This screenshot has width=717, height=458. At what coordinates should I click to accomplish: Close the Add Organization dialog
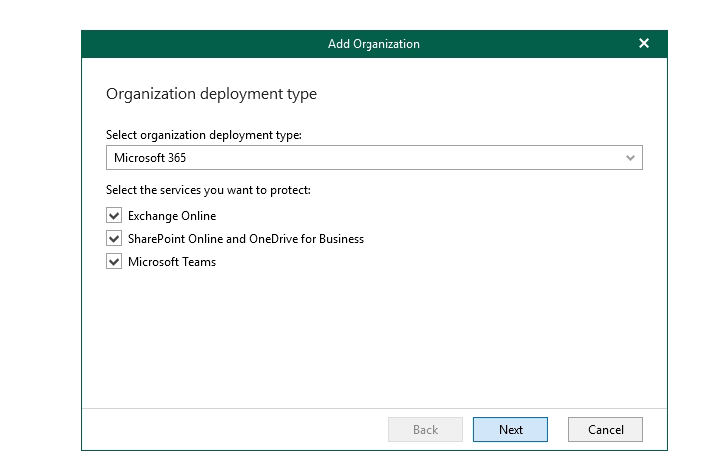643,43
